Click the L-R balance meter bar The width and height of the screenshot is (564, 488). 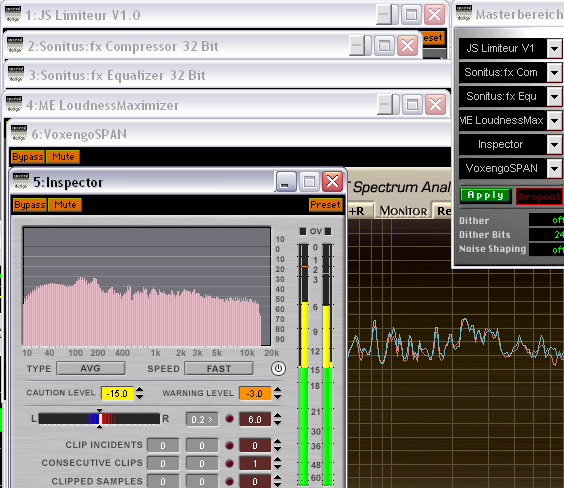pos(99,419)
